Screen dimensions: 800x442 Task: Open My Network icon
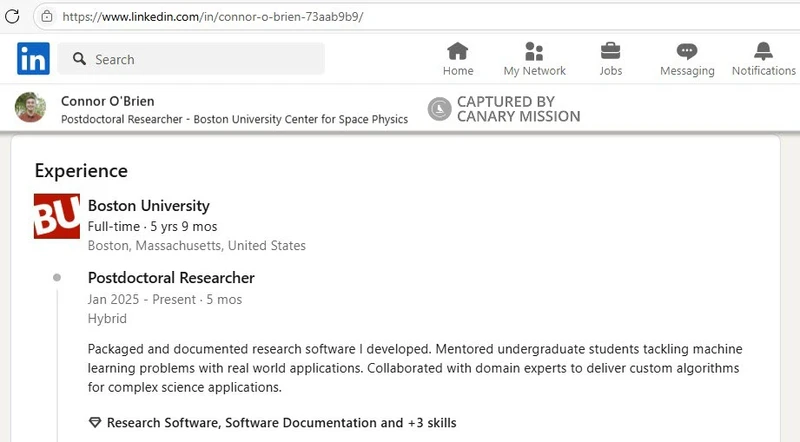(534, 52)
